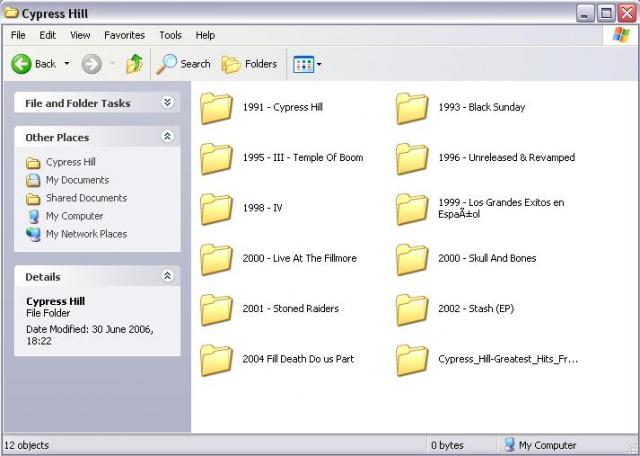Click the '2001 - Stoned Raiders' folder name
The height and width of the screenshot is (456, 640).
point(291,309)
